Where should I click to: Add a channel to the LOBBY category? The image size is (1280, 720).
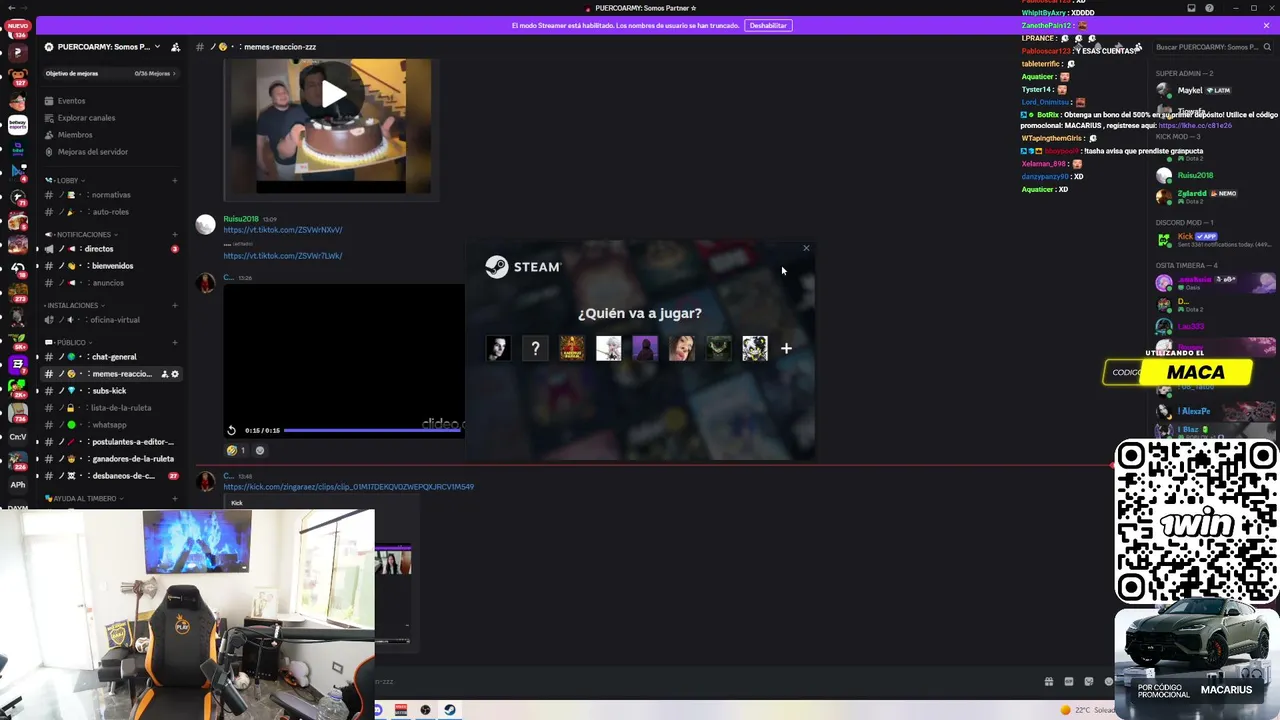[175, 181]
